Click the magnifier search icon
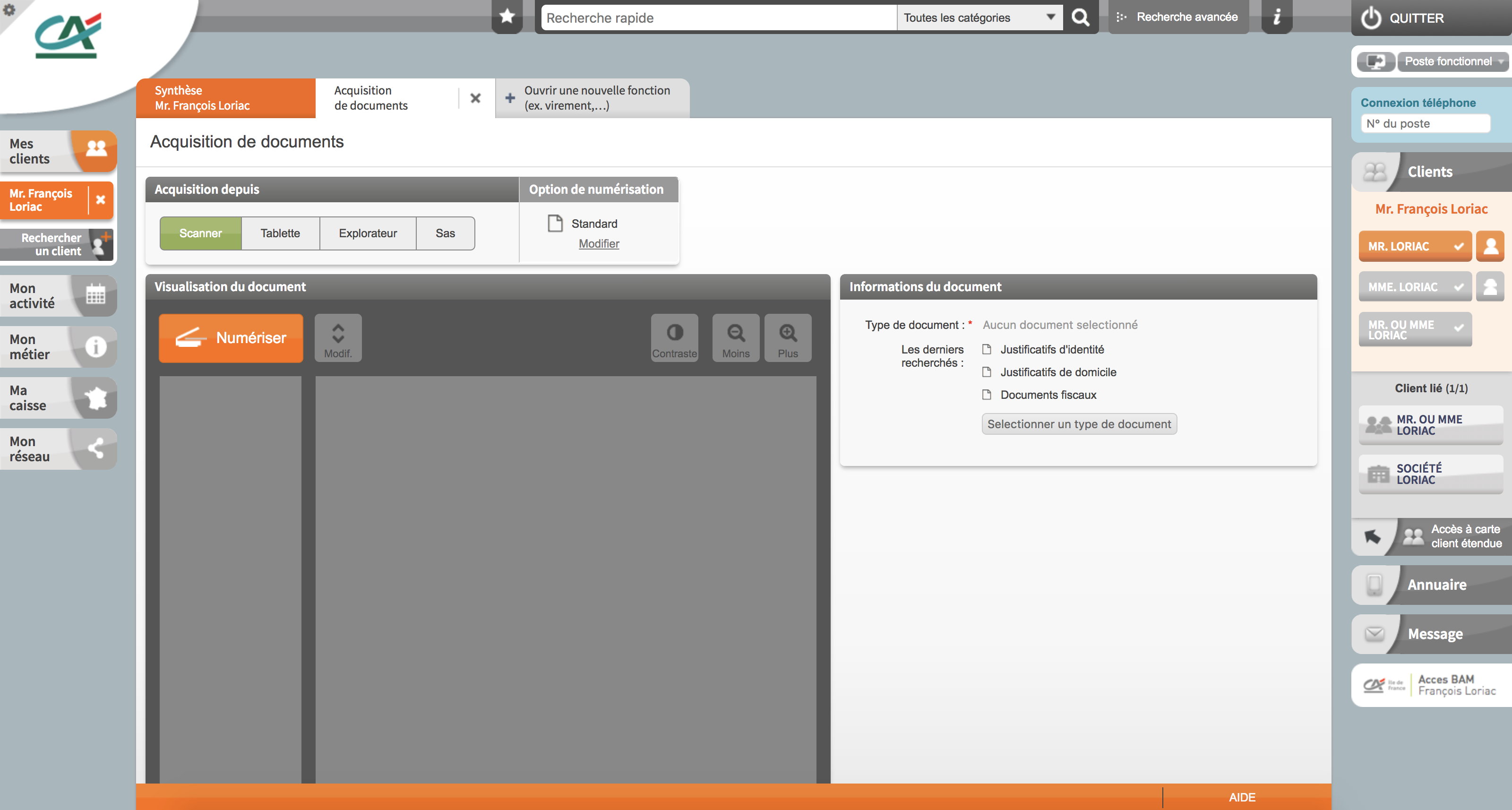 pyautogui.click(x=1080, y=17)
